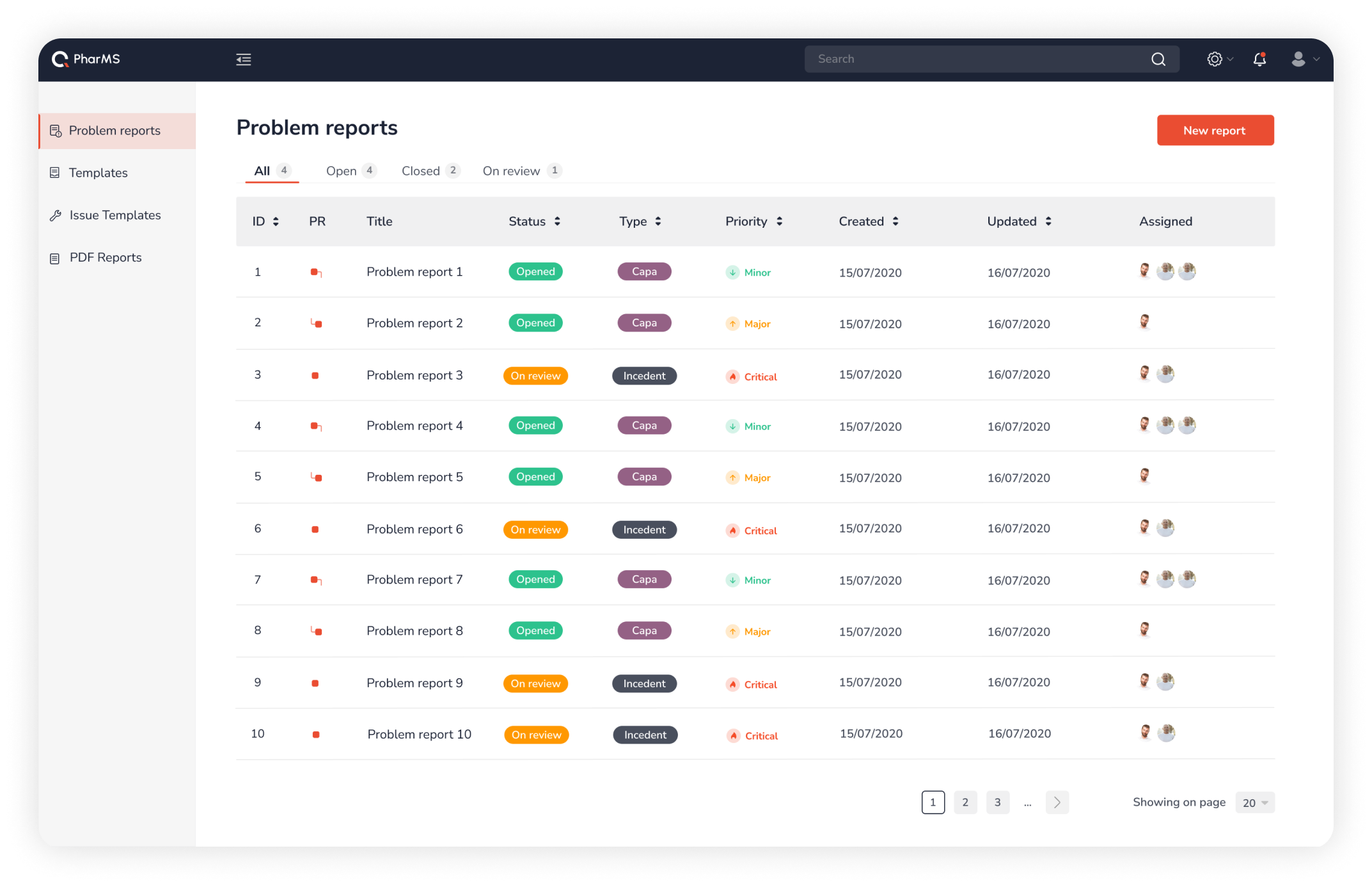Viewport: 1372px width, 885px height.
Task: Collapse sidebar with hamburger menu icon
Action: (243, 60)
